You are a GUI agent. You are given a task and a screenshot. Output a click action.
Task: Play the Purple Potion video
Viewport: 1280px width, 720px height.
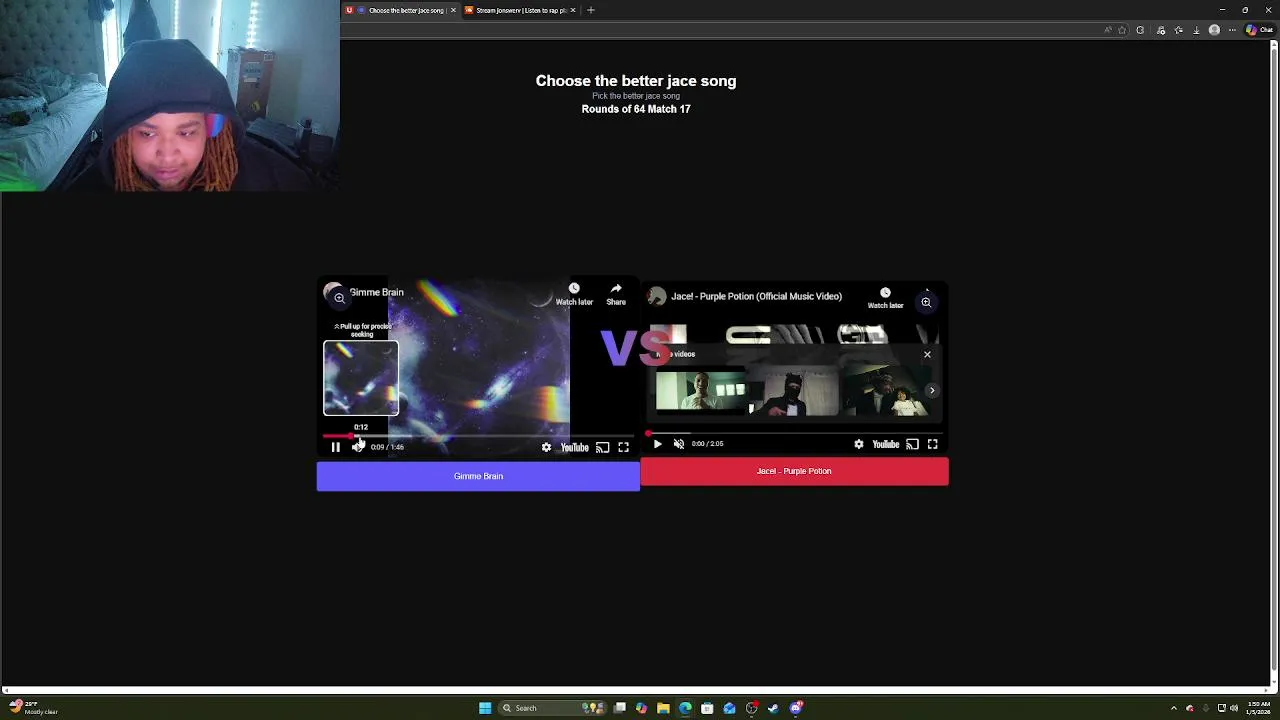coord(657,444)
